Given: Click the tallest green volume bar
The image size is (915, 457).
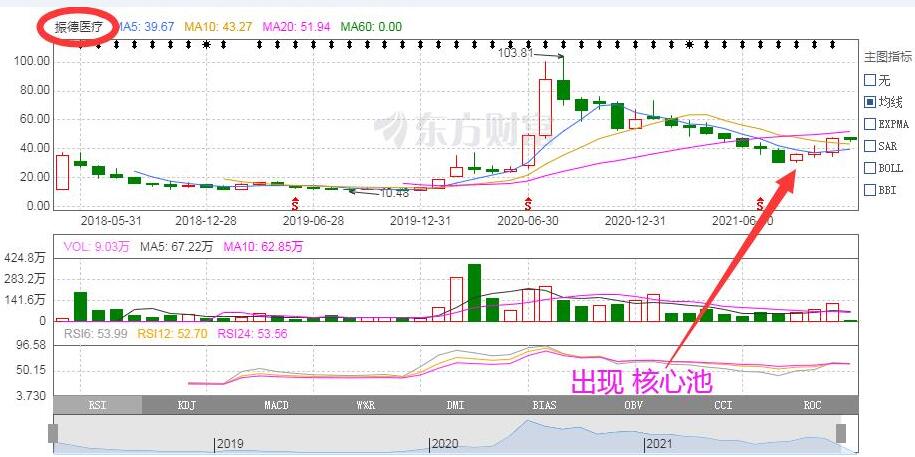Looking at the screenshot, I should [474, 292].
